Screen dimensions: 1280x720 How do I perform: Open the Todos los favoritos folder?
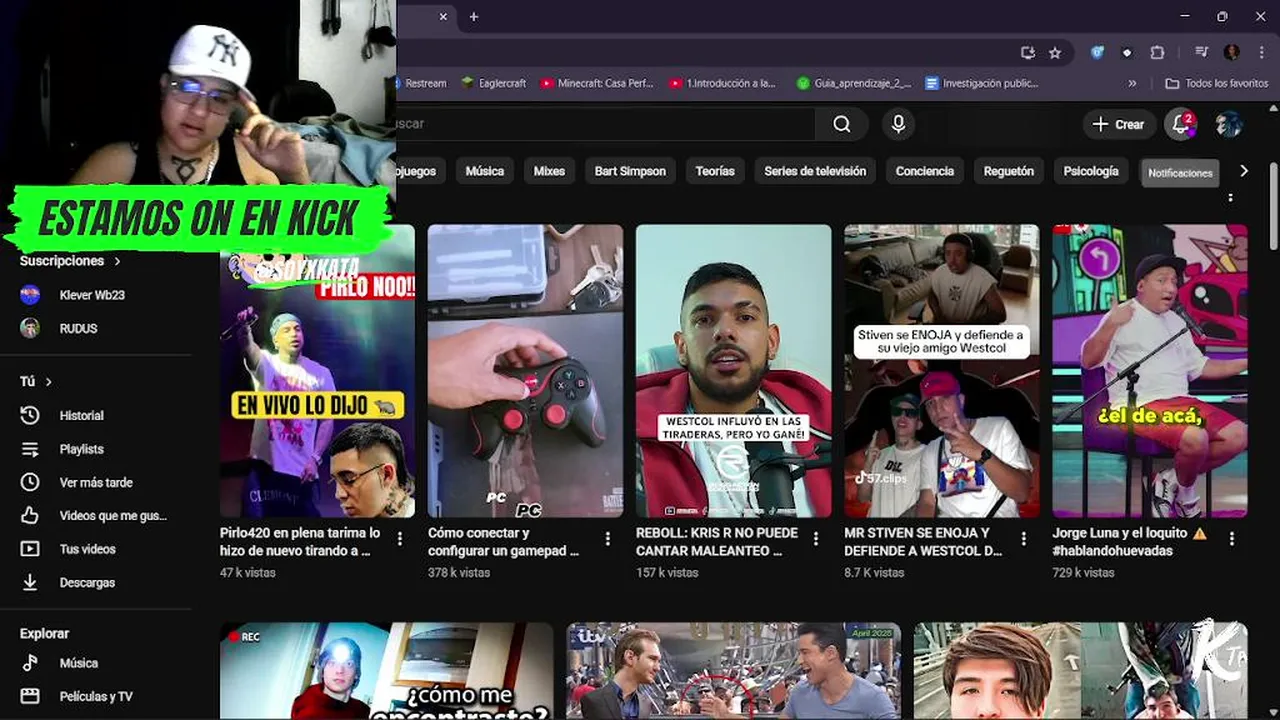tap(1217, 84)
